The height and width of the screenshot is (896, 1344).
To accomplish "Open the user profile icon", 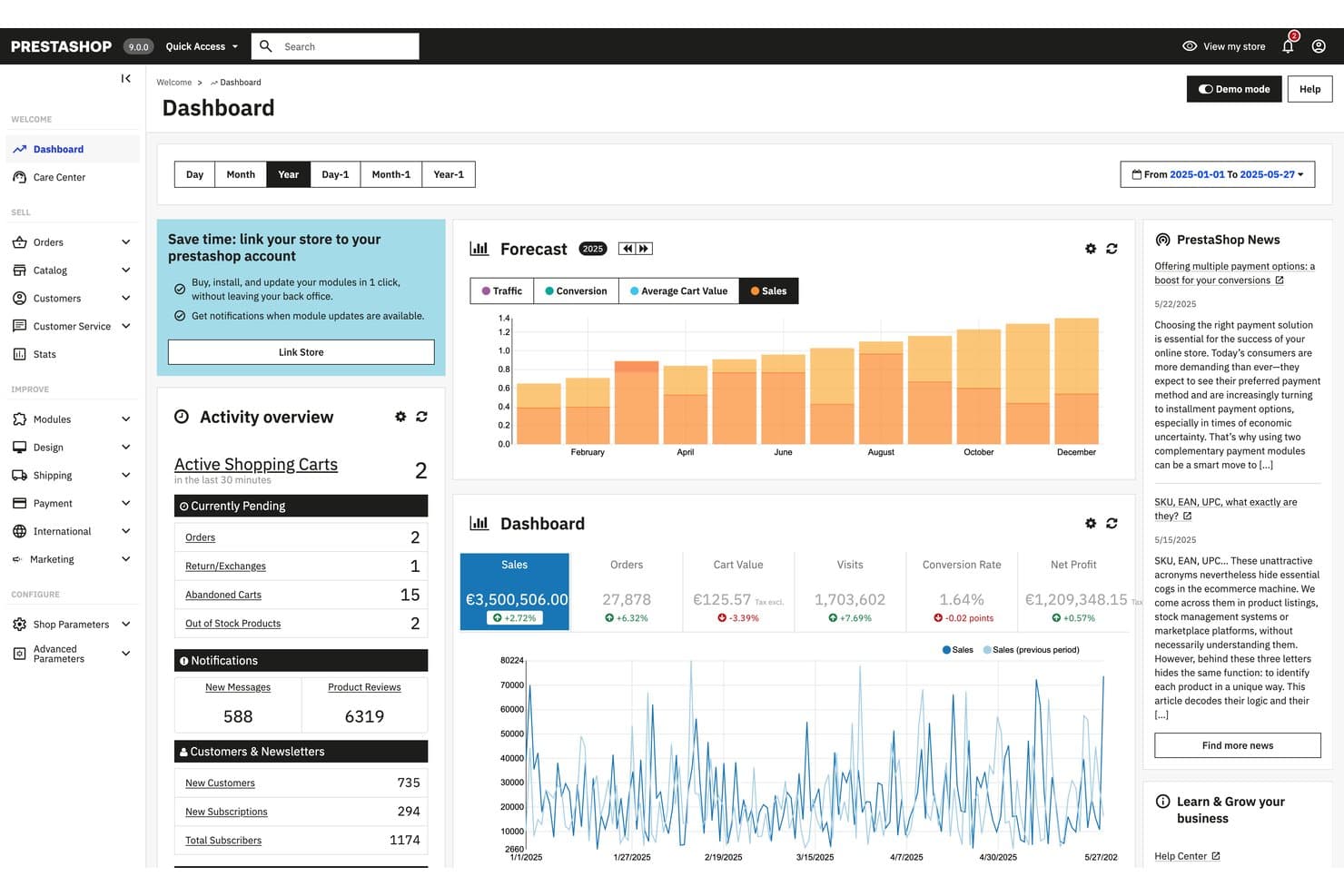I will tap(1319, 46).
